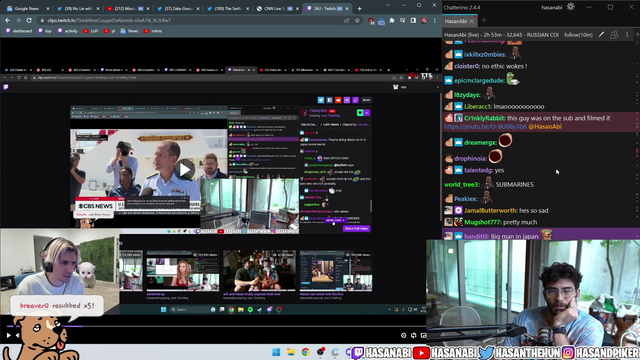
Task: Reload the Twitch clip page
Action: 29,20
